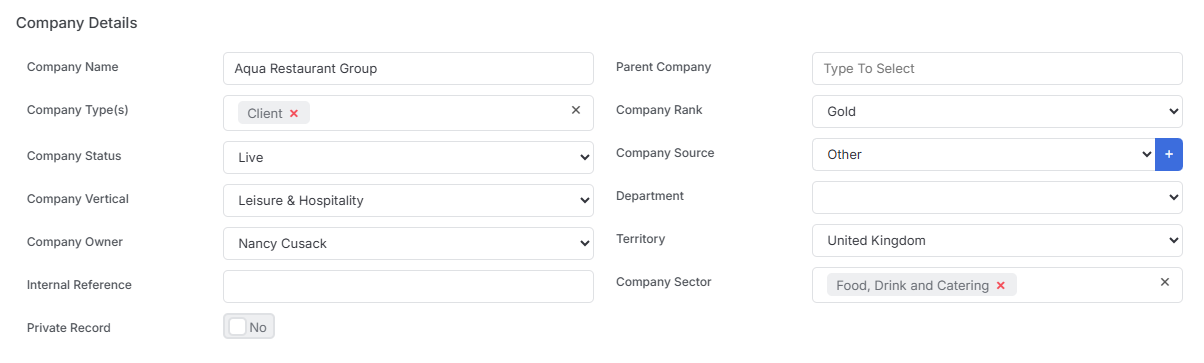
Task: Open the Company Vertical dropdown
Action: pos(408,200)
